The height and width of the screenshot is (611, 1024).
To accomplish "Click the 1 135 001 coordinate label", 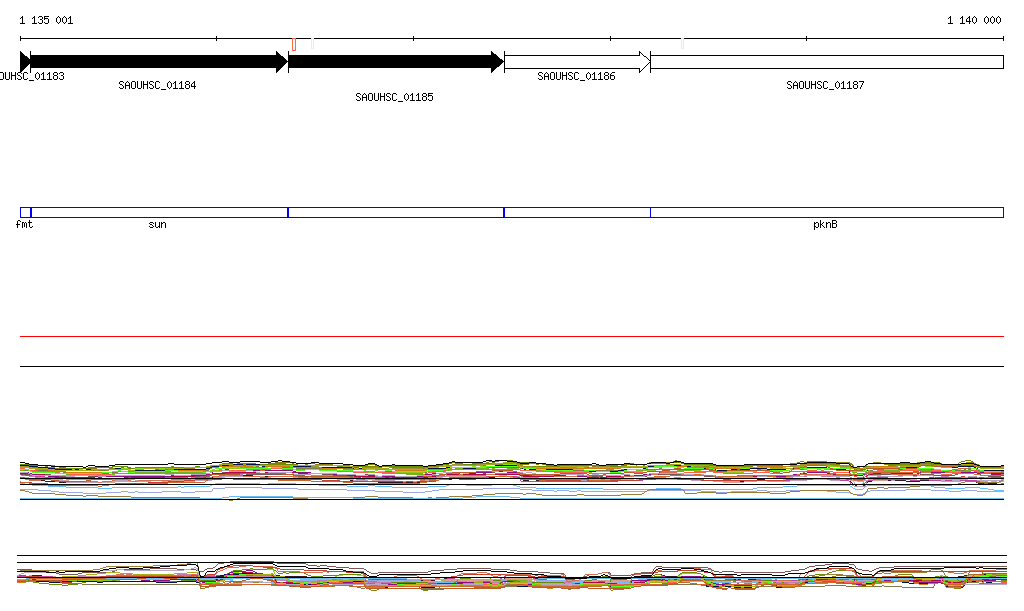I will (46, 20).
